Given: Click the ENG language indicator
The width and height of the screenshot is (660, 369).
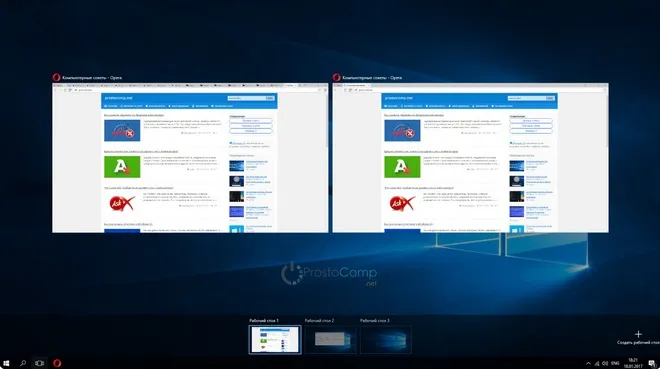Looking at the screenshot, I should 615,364.
